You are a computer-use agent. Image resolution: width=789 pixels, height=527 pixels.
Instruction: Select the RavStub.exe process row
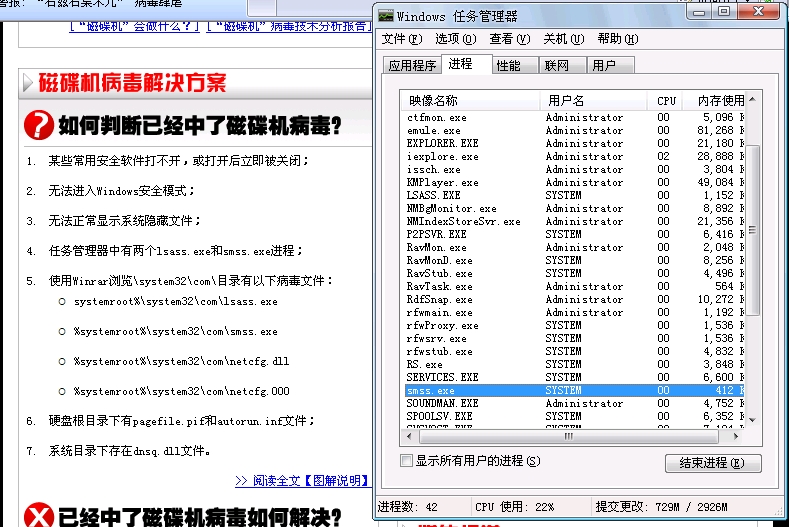tap(574, 273)
